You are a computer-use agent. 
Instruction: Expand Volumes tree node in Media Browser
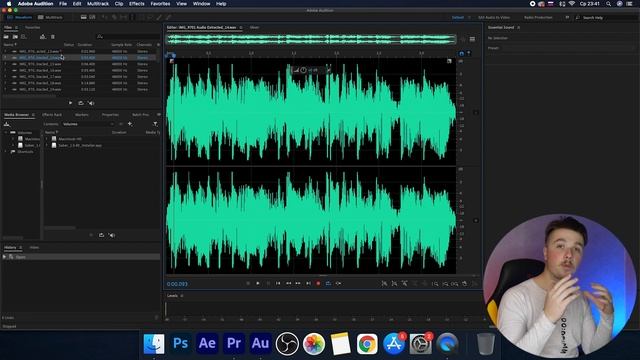6,133
